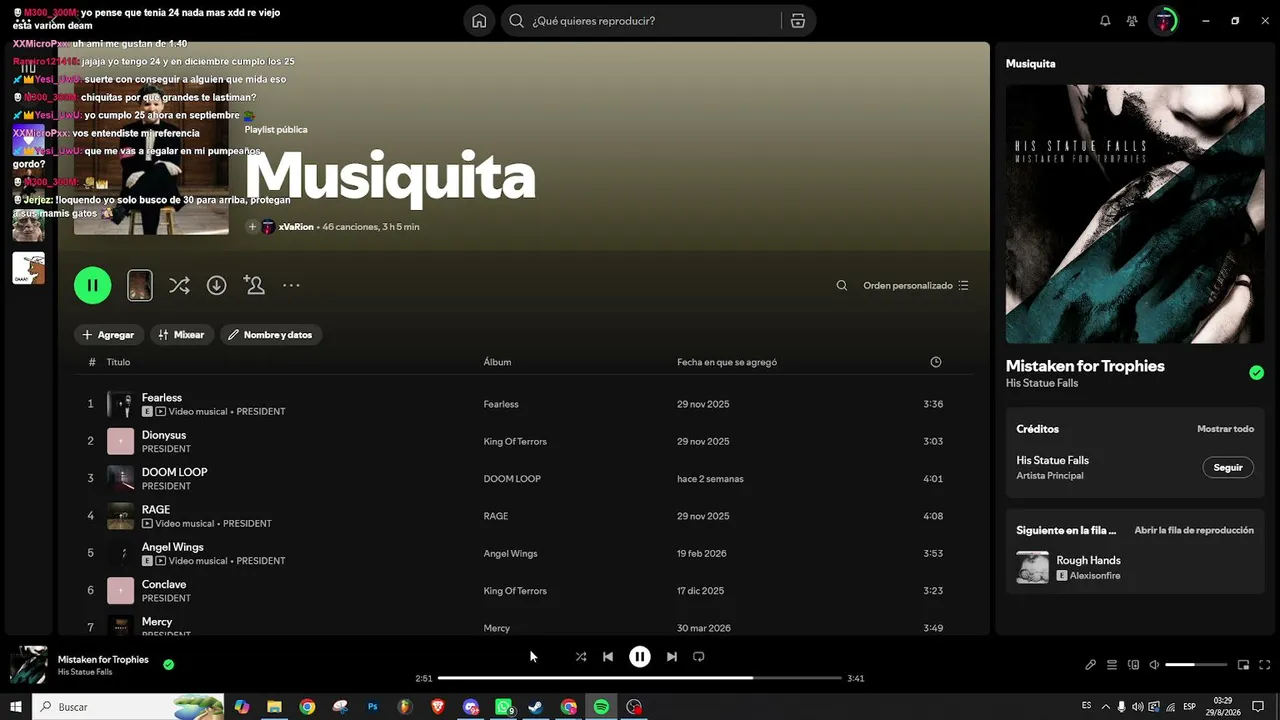1280x720 pixels.
Task: Open more options for Musiquita playlist
Action: 291,286
